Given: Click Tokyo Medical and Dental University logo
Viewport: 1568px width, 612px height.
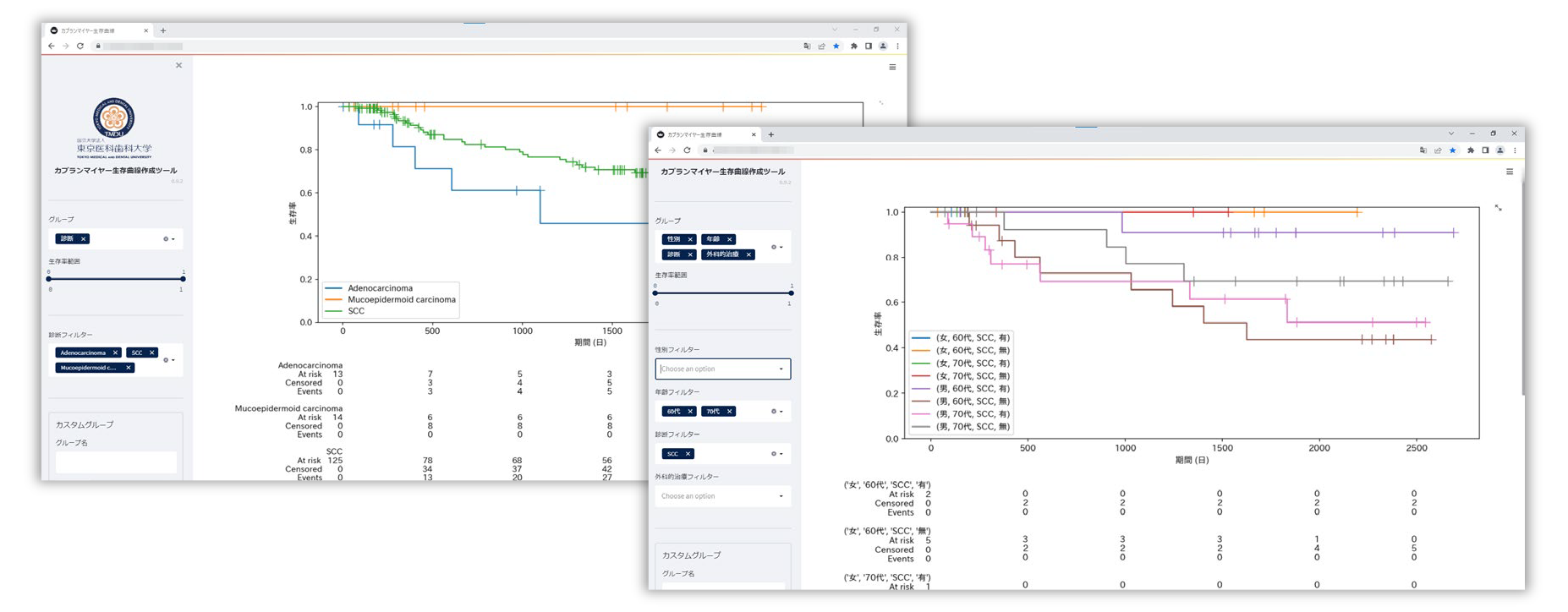Looking at the screenshot, I should click(114, 127).
